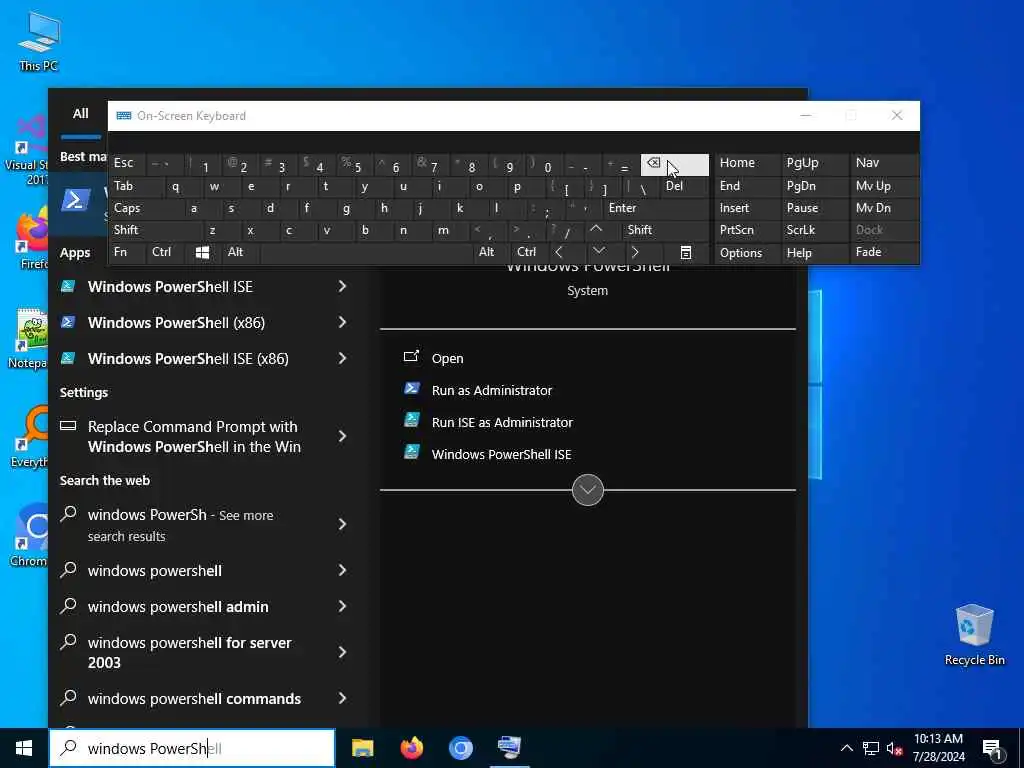
Task: Click the Open action in preview pane
Action: pos(447,359)
